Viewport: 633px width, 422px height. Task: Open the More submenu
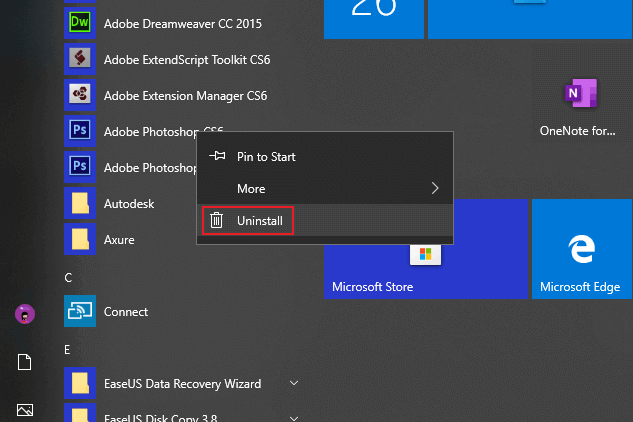coord(325,188)
